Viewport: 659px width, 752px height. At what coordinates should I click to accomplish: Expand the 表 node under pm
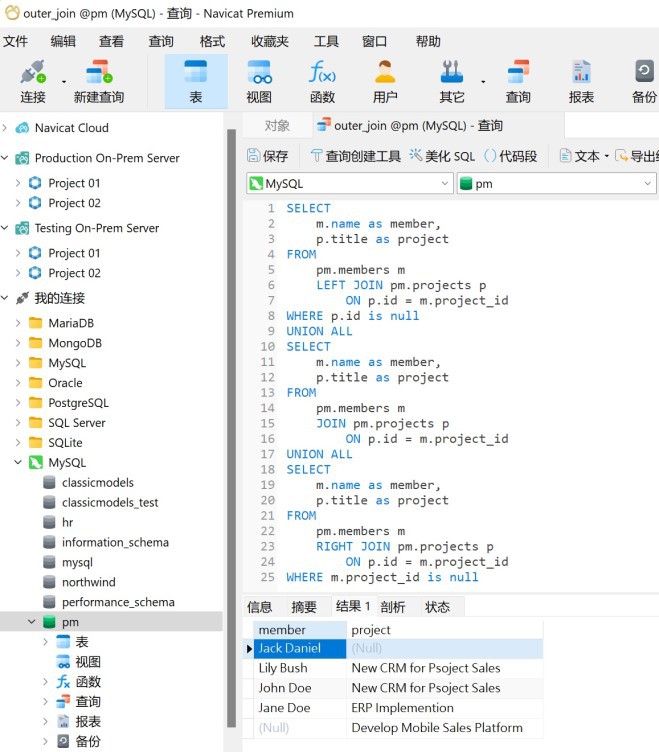pos(45,642)
